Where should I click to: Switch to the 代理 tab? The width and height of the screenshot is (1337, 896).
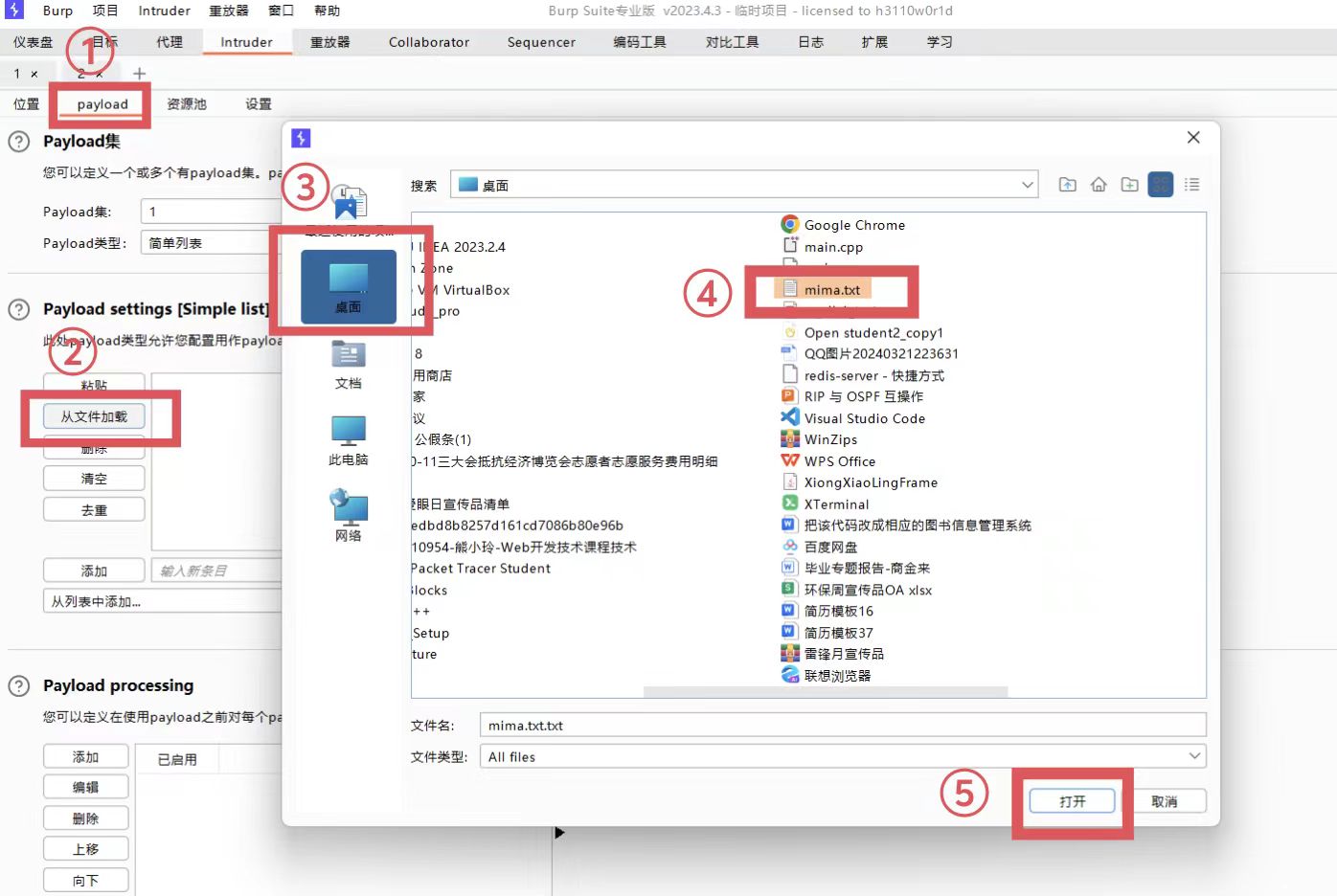tap(170, 42)
